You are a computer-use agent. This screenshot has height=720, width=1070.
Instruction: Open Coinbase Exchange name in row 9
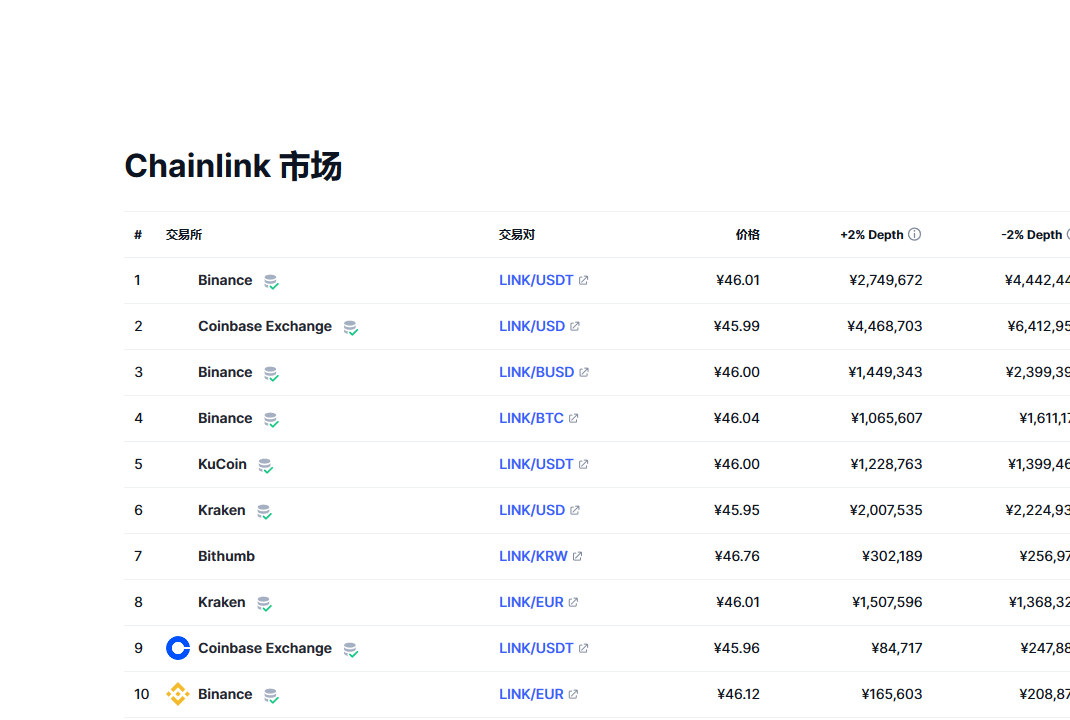pos(265,648)
